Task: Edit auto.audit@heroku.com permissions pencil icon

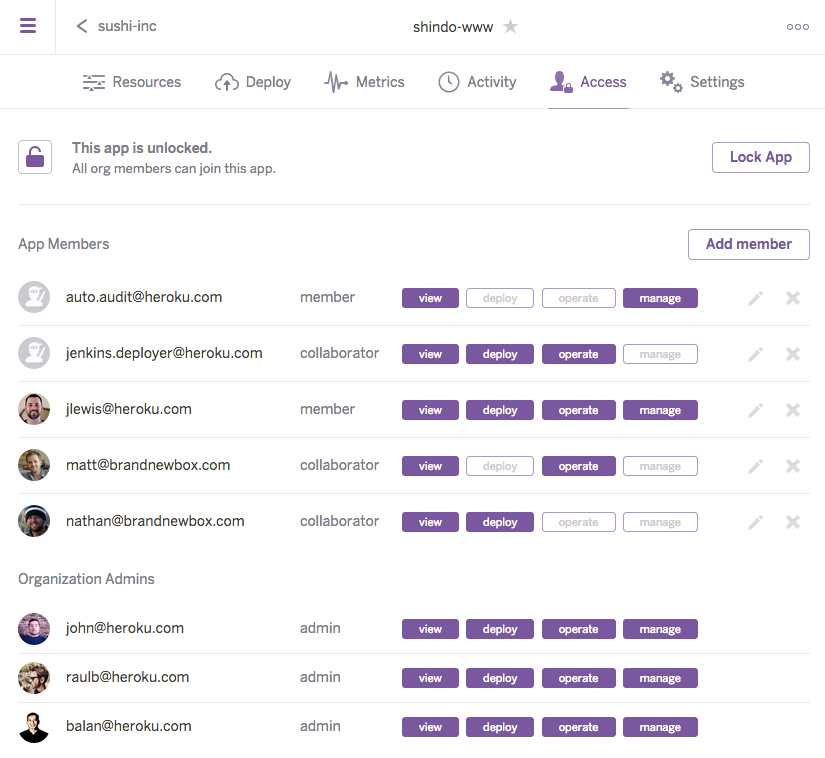Action: point(755,298)
